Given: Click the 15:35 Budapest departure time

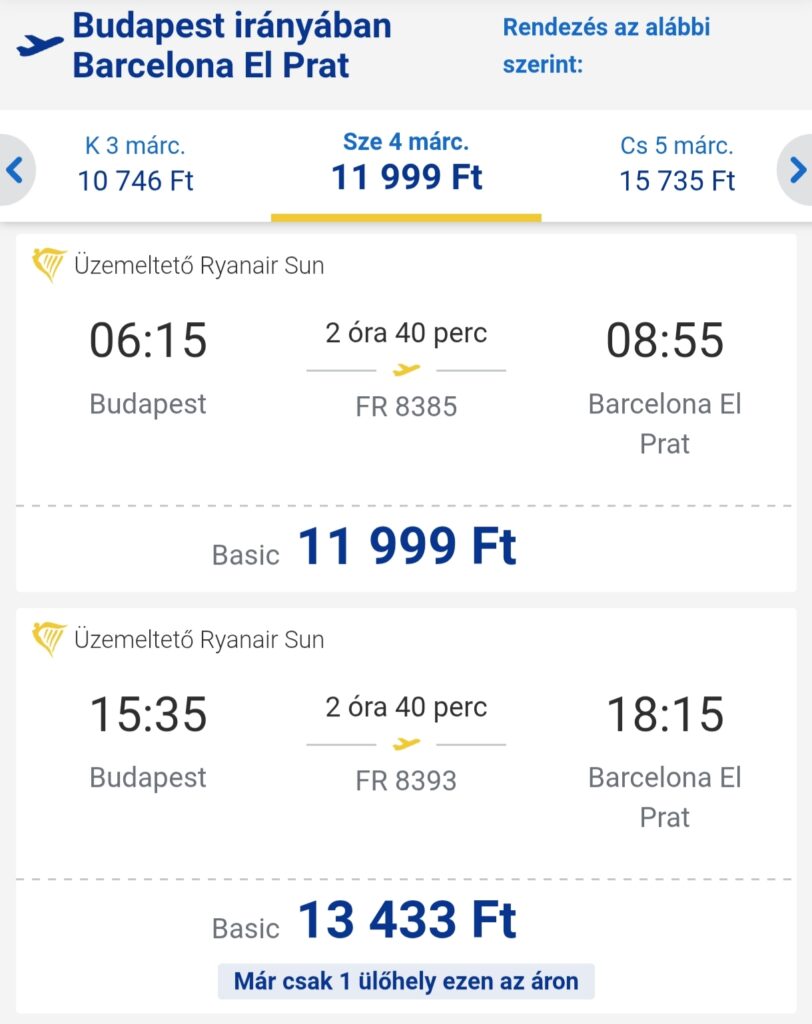Looking at the screenshot, I should click(148, 715).
